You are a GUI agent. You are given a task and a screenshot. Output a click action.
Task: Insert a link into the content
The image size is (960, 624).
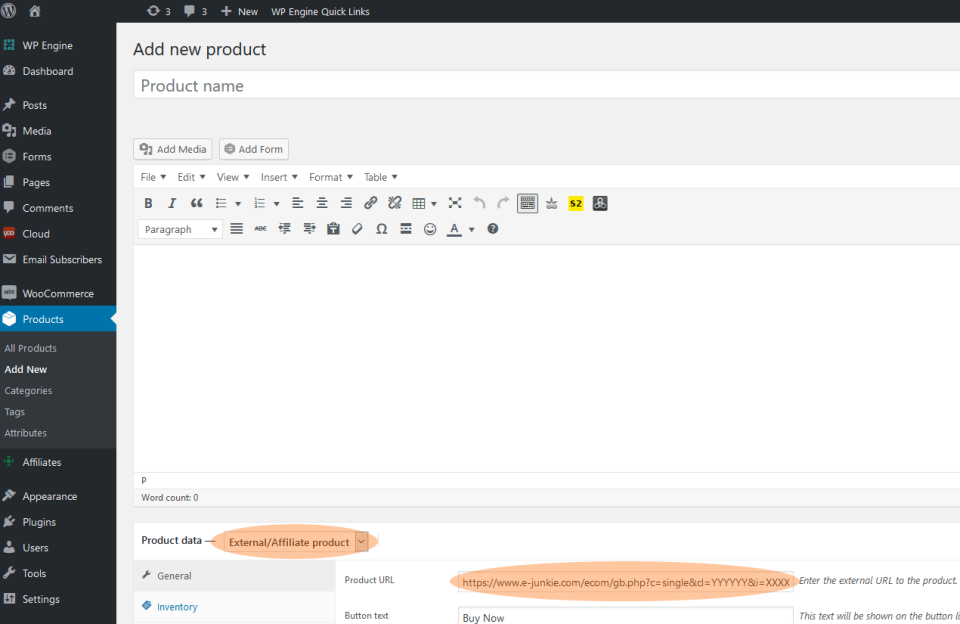click(371, 203)
